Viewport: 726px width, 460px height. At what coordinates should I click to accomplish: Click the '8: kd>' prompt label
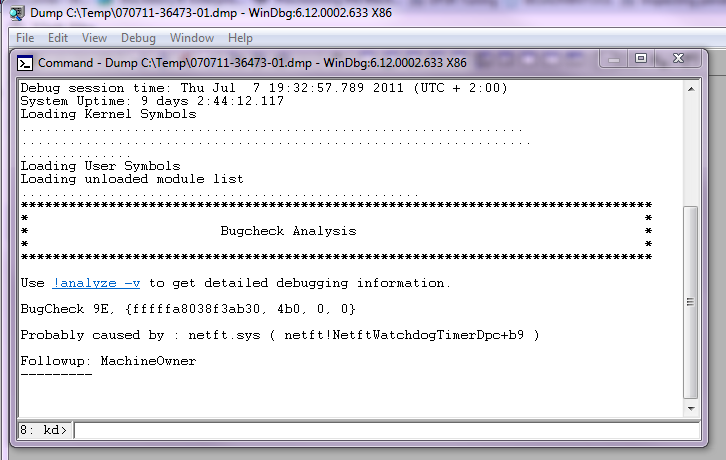click(44, 430)
